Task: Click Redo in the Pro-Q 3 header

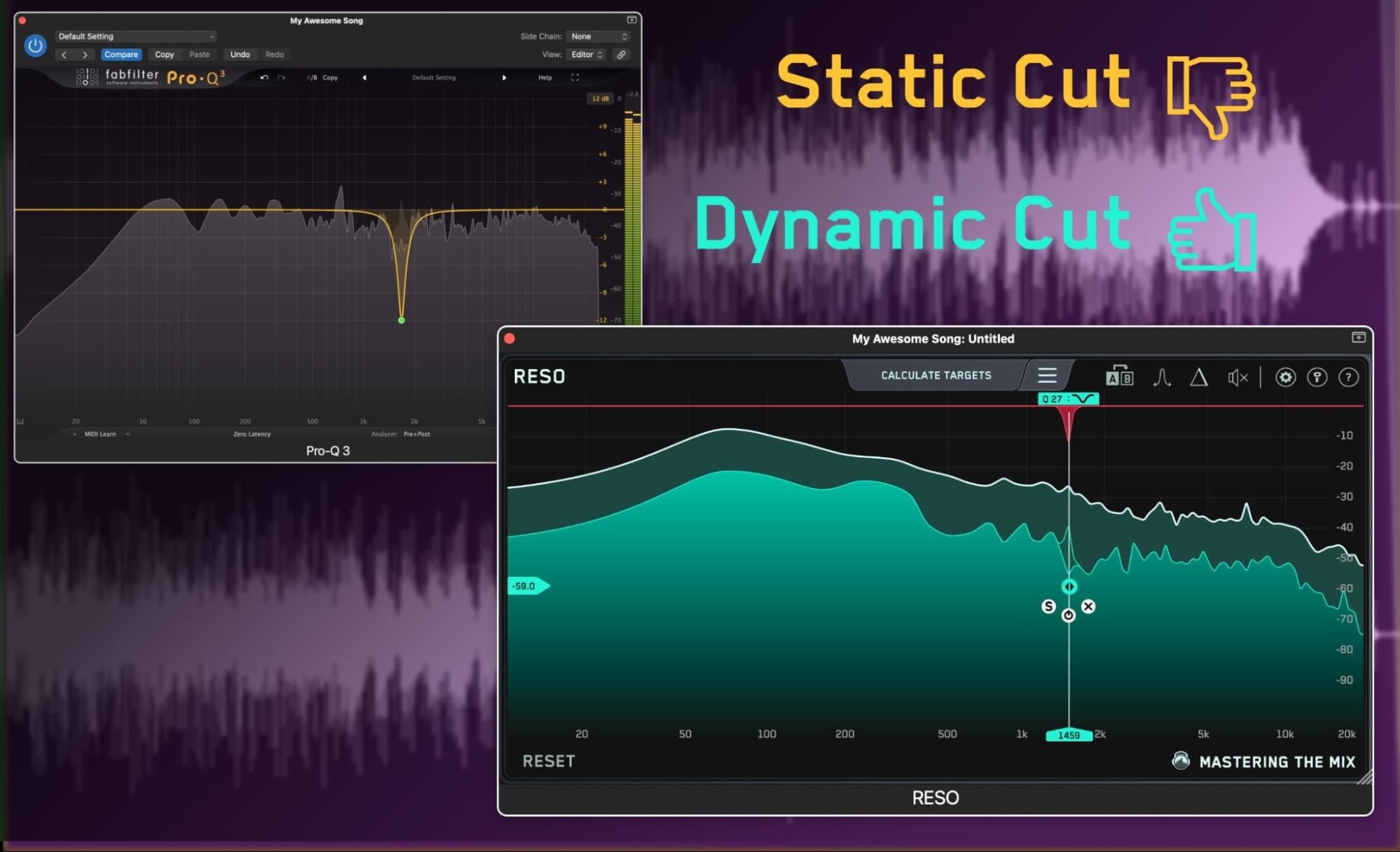Action: click(x=275, y=55)
